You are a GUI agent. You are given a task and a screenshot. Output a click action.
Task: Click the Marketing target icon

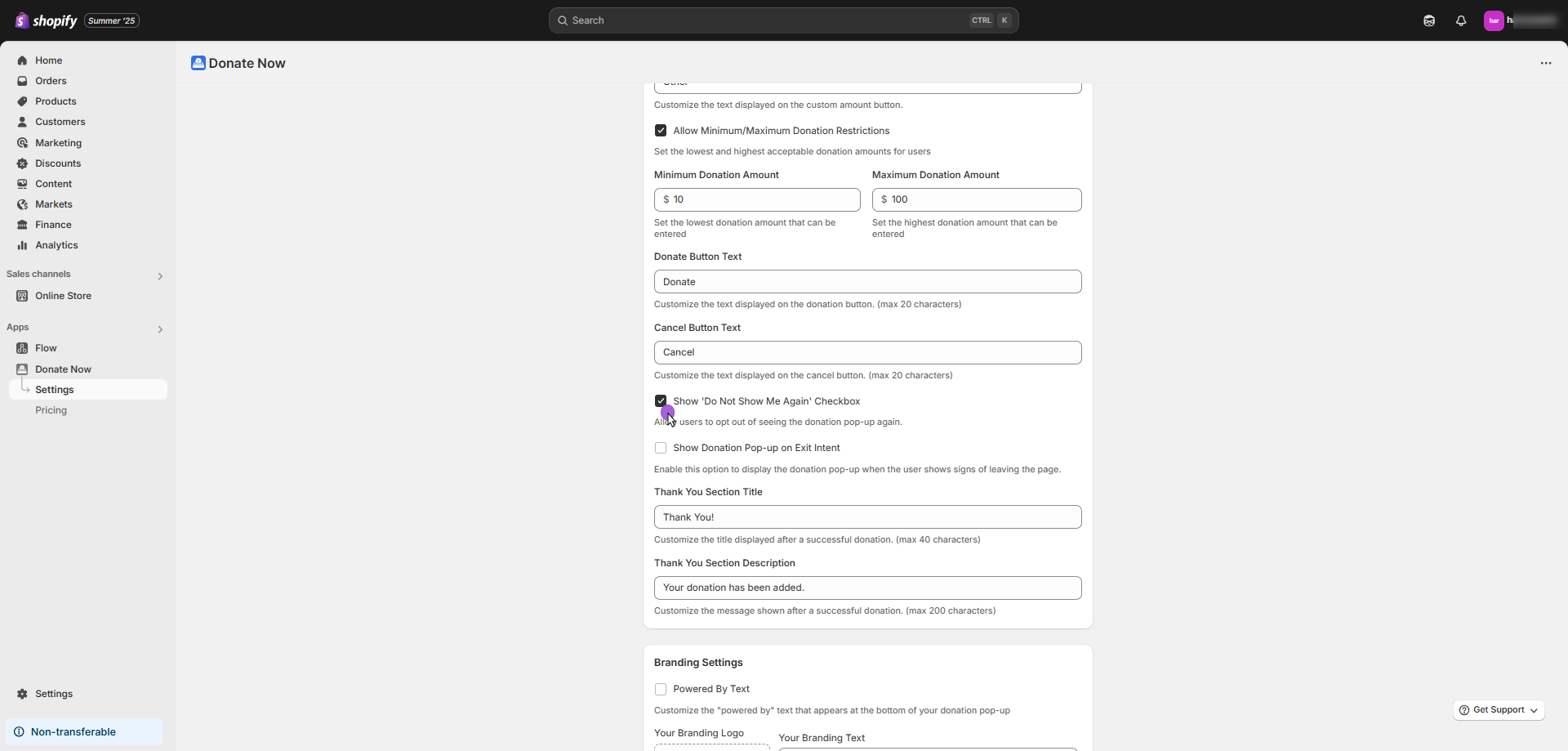[22, 143]
